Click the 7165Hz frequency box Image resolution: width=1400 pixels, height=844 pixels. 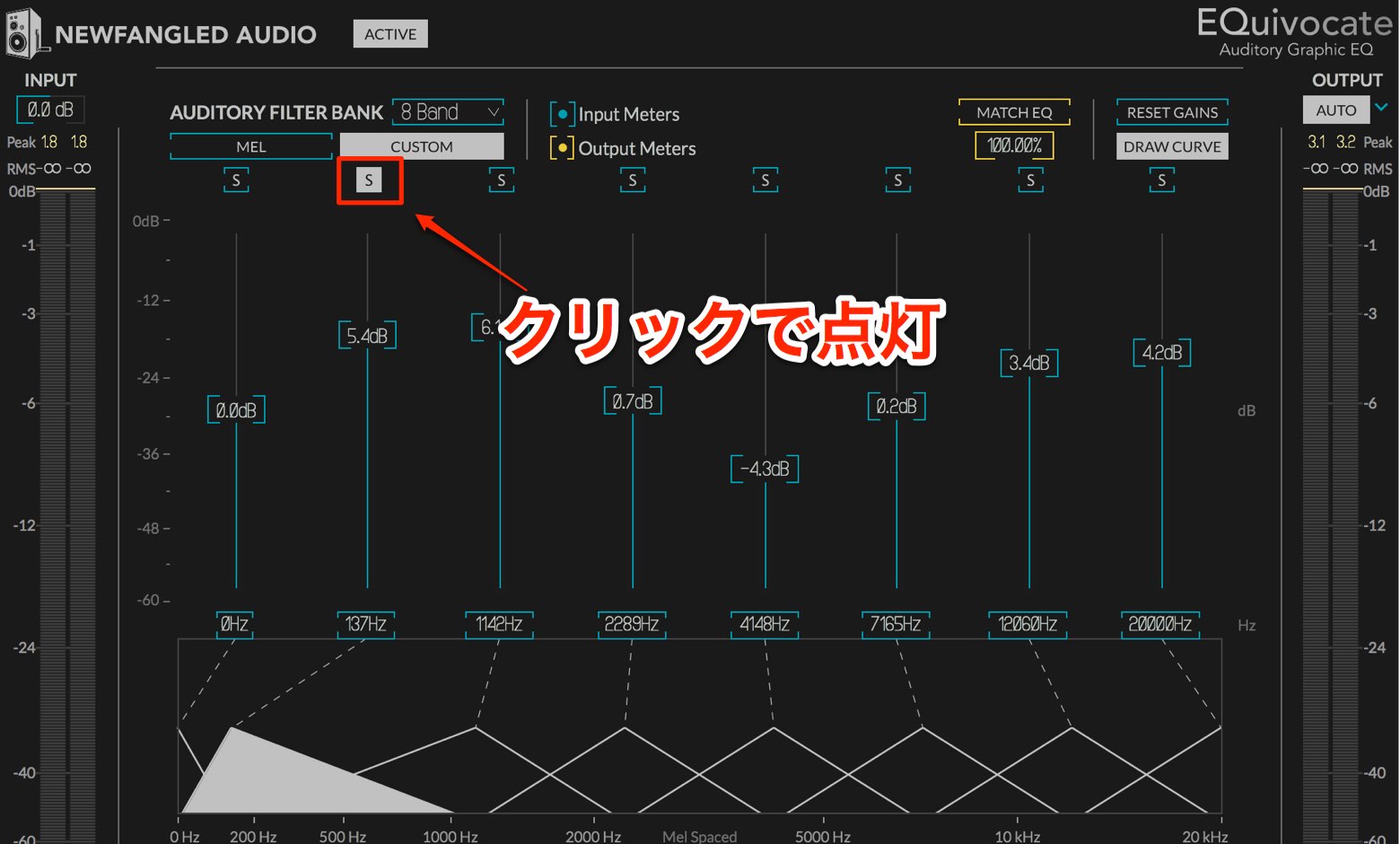point(896,624)
